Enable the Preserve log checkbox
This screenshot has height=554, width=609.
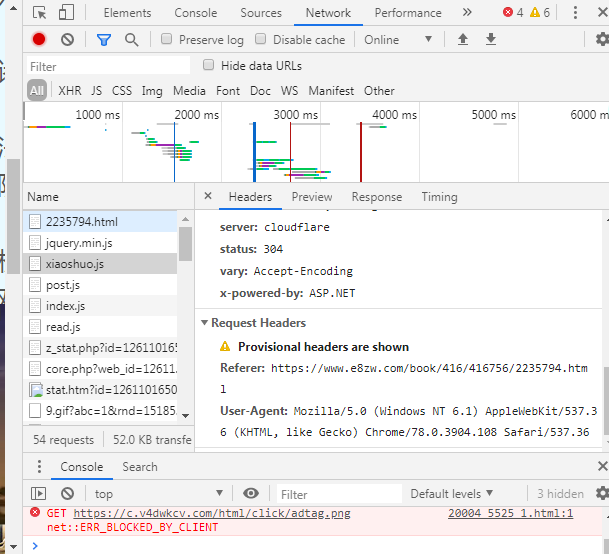pos(167,39)
